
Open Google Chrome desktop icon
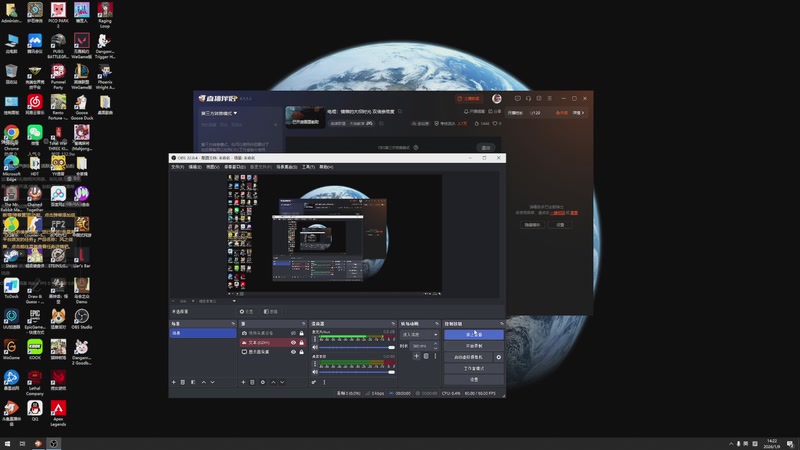[11, 138]
